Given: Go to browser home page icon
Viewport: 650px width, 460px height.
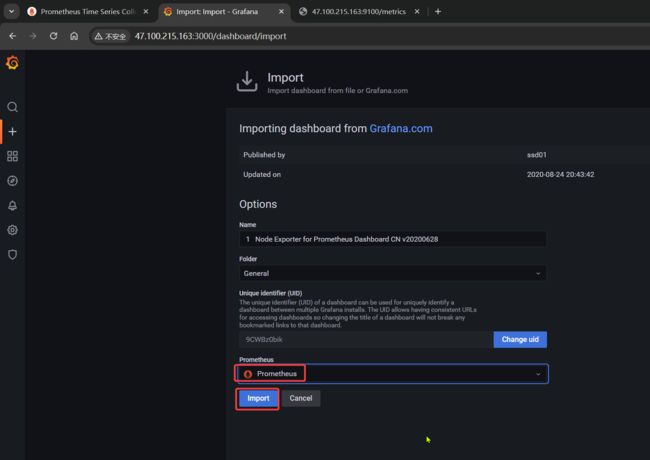Looking at the screenshot, I should 74,36.
